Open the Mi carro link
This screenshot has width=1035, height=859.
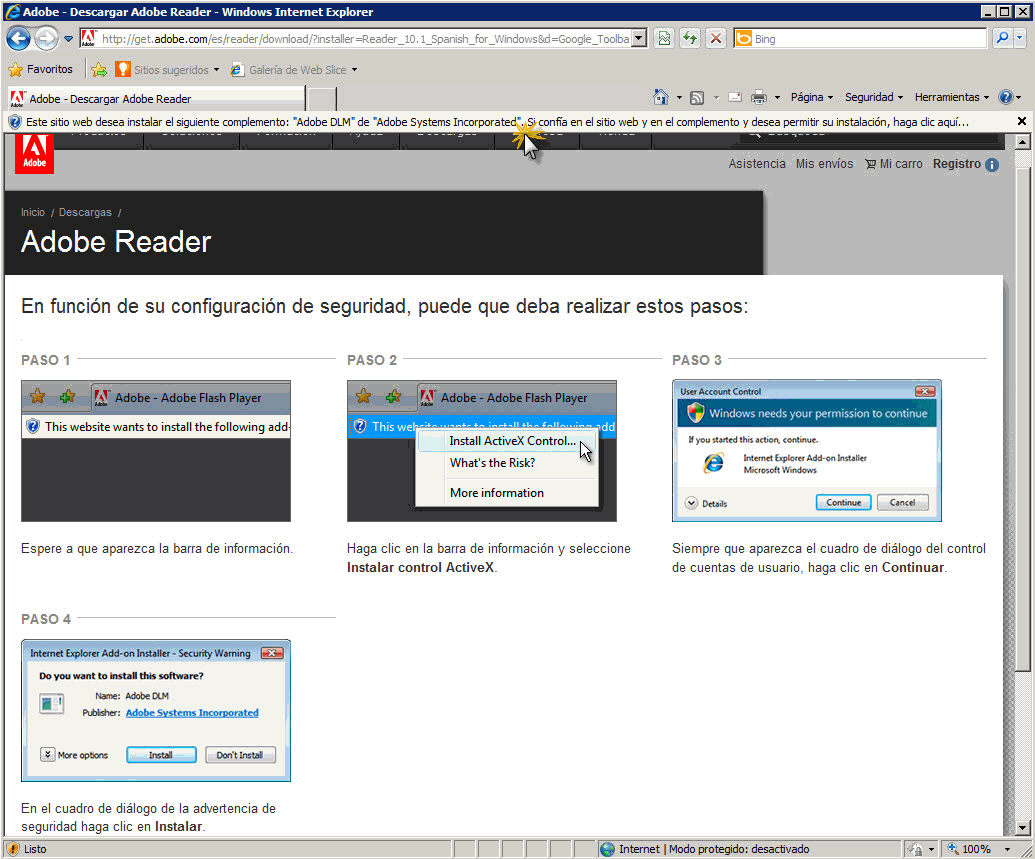[901, 164]
